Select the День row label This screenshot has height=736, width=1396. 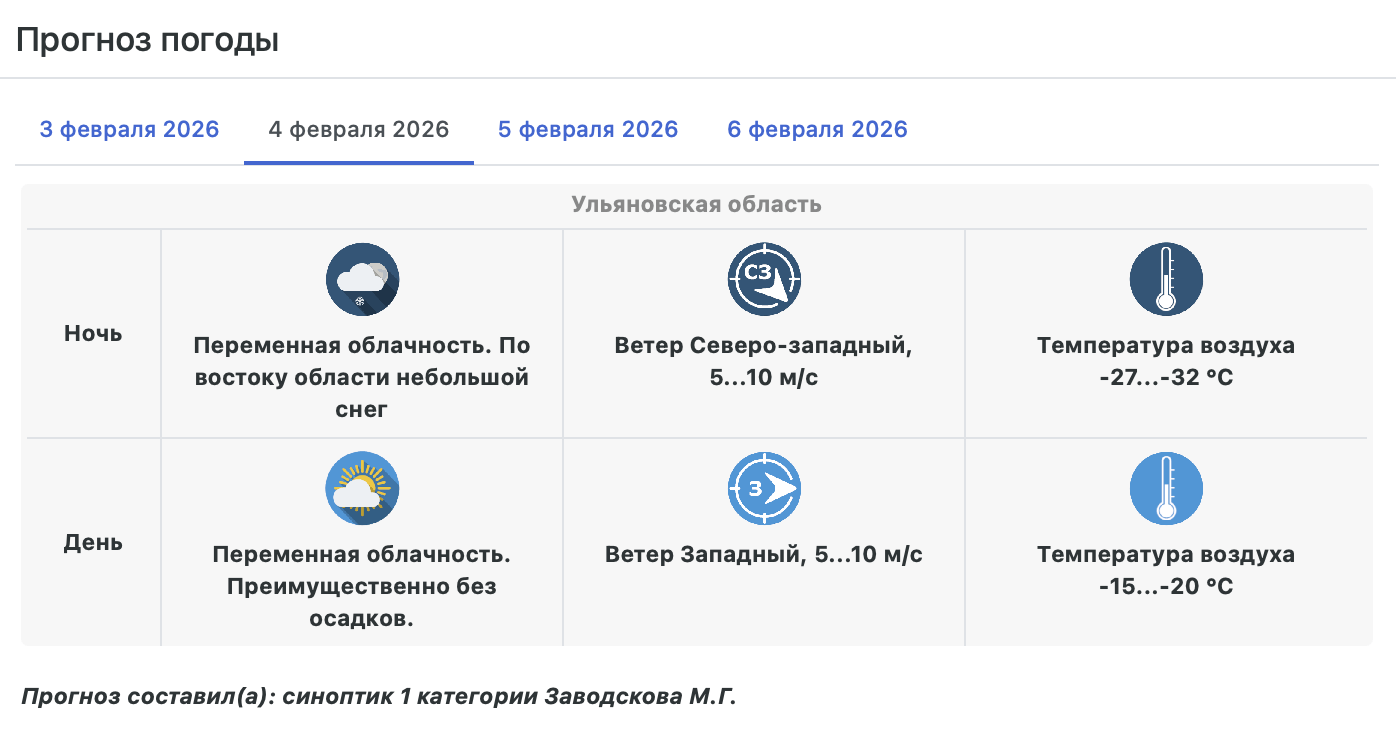pos(93,542)
